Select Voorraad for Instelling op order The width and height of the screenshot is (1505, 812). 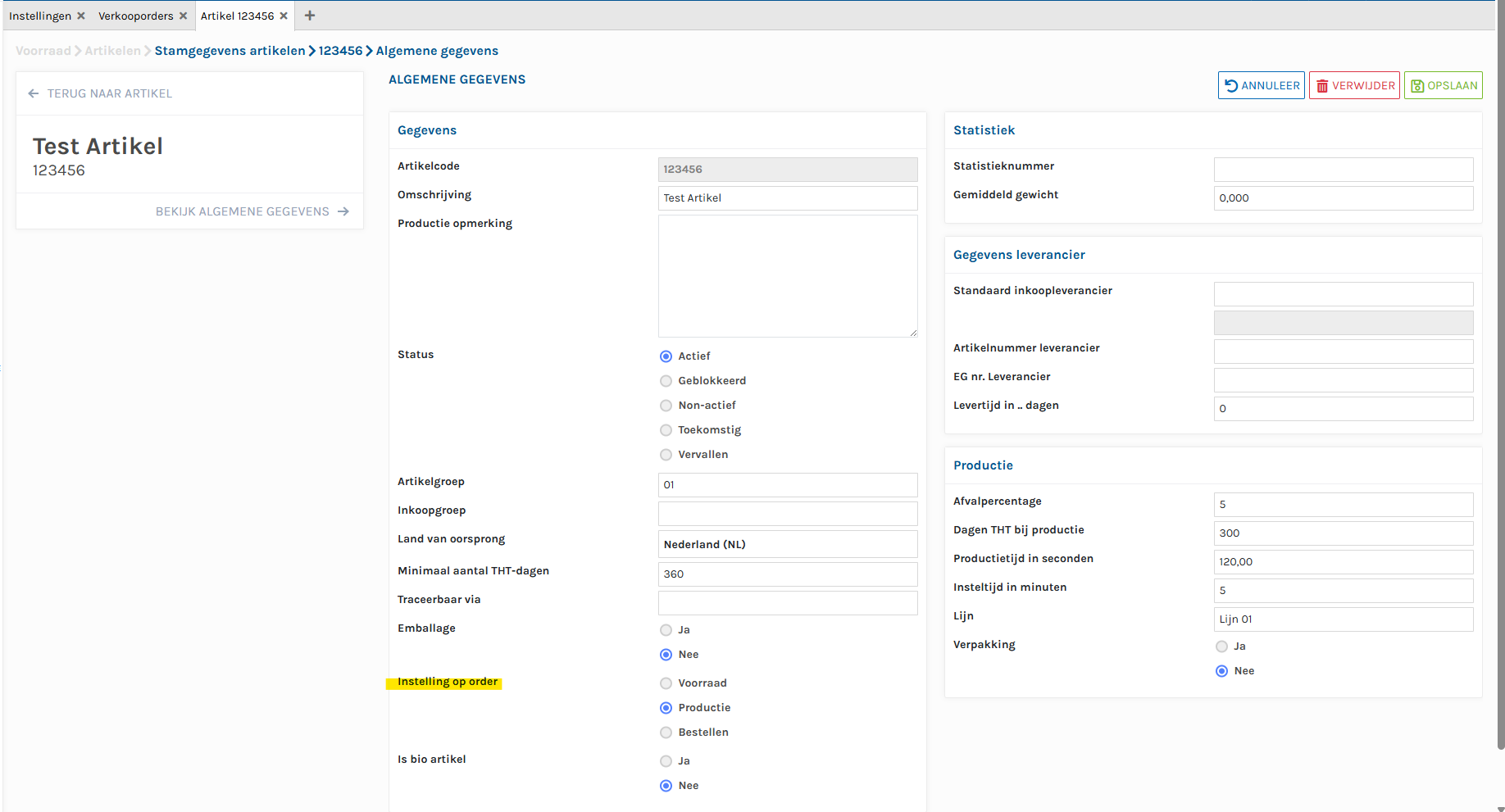pyautogui.click(x=666, y=683)
